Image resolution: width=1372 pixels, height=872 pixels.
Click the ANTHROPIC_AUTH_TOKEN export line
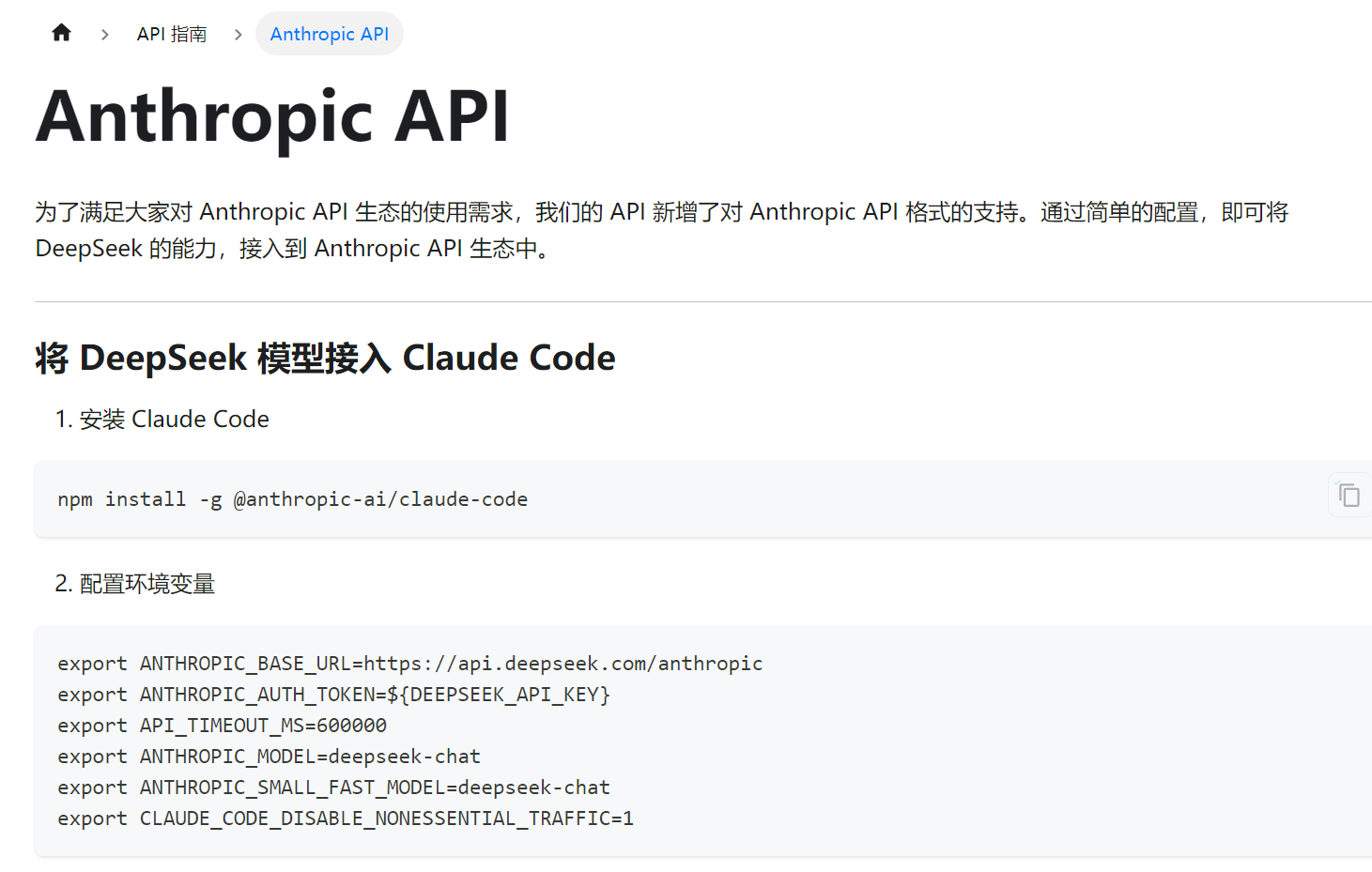(334, 695)
